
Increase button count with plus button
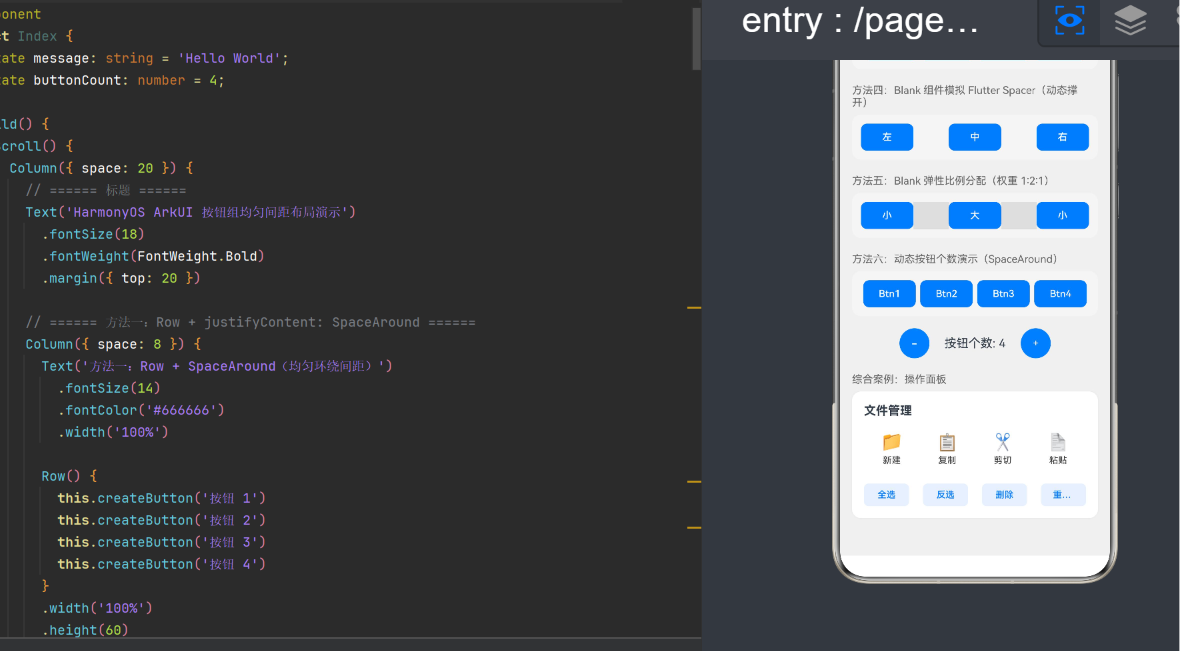(1036, 343)
